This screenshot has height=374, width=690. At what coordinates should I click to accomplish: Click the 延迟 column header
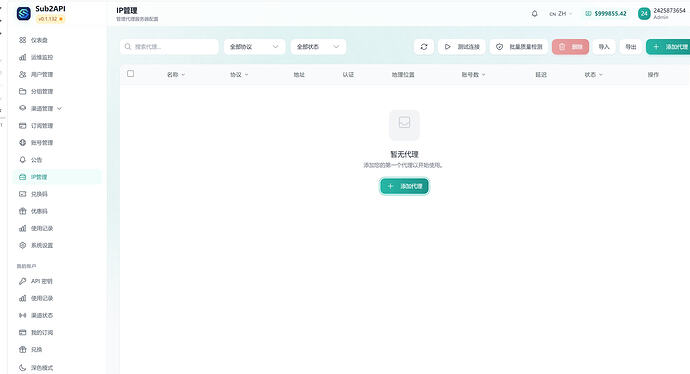(x=541, y=75)
